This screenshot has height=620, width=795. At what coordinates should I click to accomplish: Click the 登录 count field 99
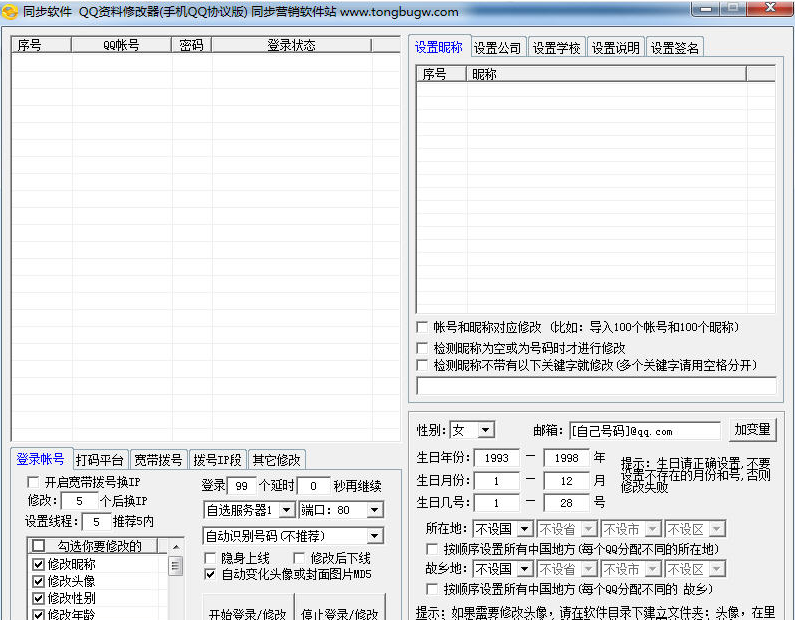[242, 486]
